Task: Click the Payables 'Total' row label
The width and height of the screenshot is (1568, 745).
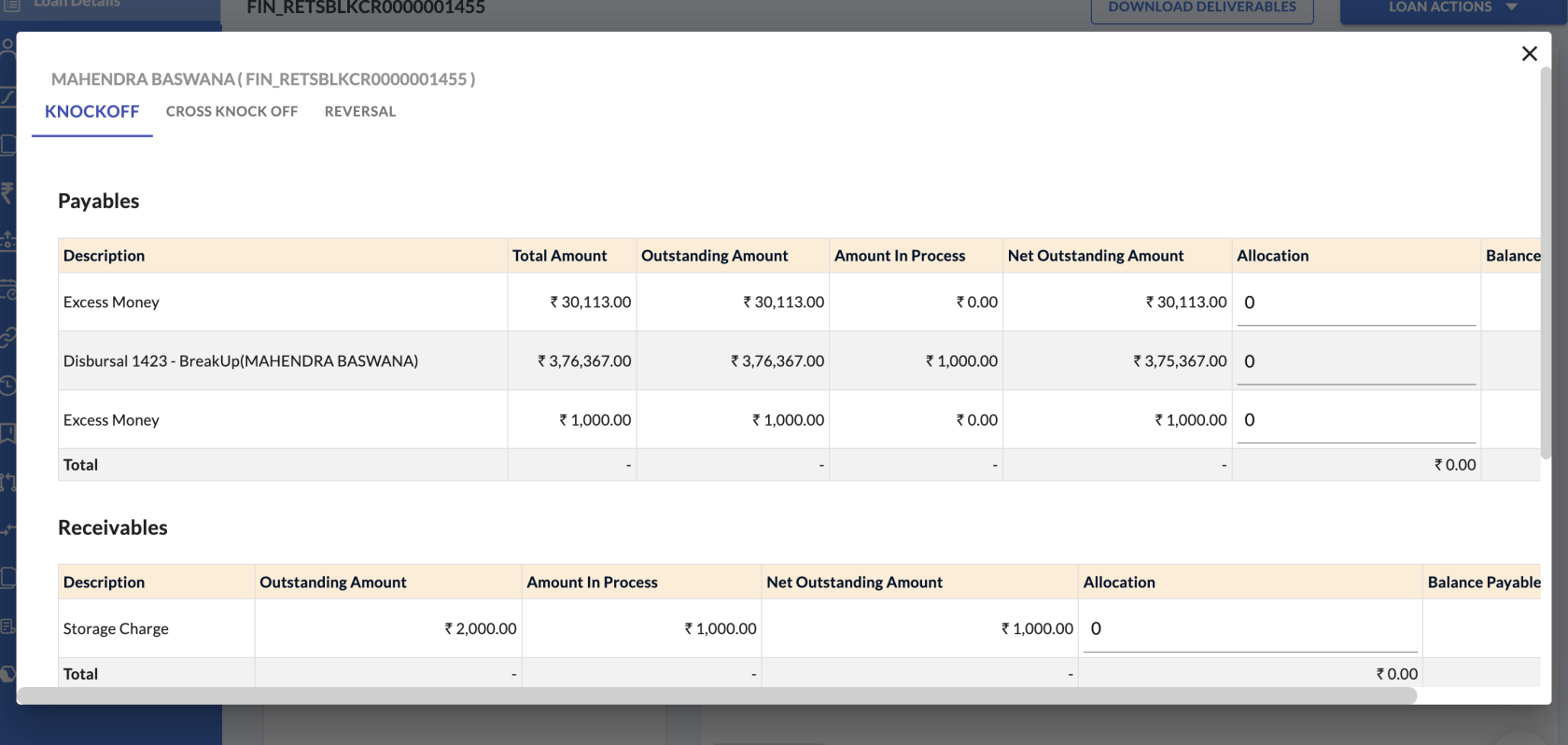Action: click(x=80, y=465)
